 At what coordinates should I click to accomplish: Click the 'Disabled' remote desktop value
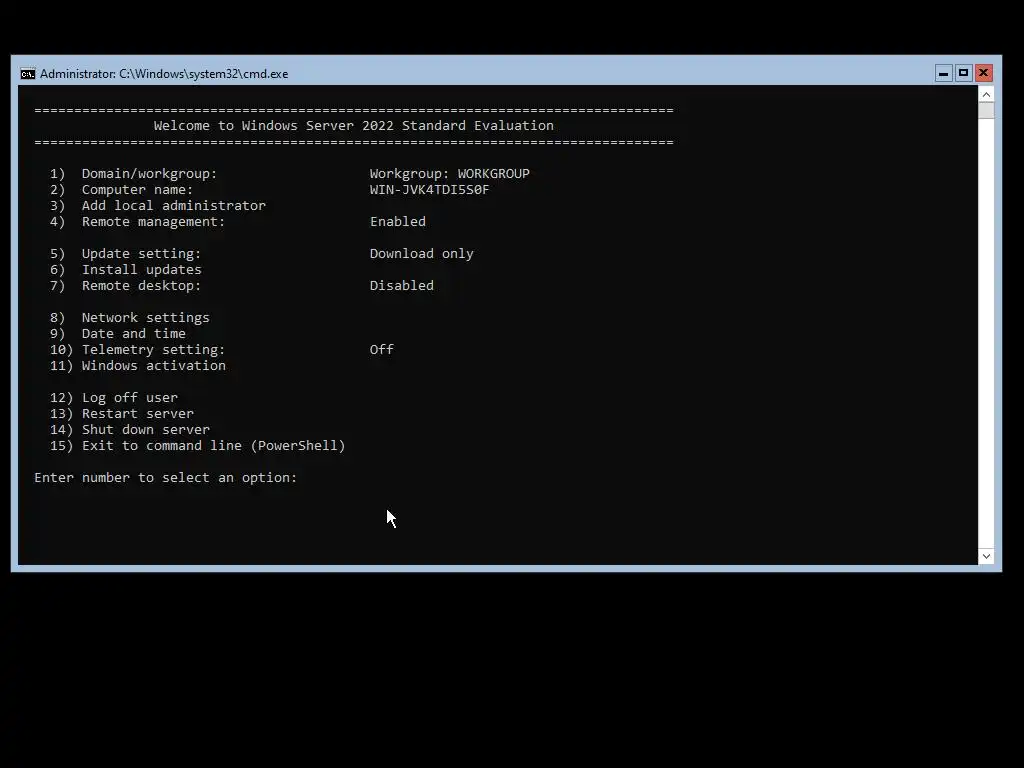click(402, 285)
